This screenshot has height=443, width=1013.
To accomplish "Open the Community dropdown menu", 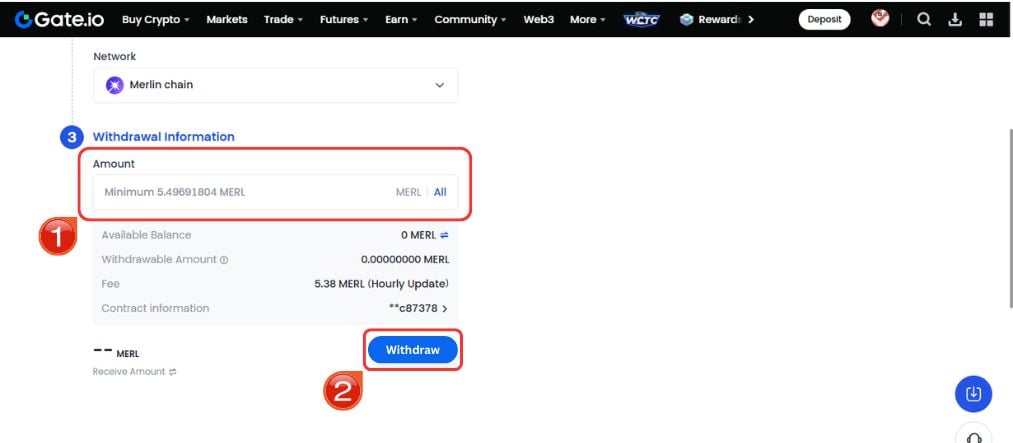I will click(x=470, y=19).
